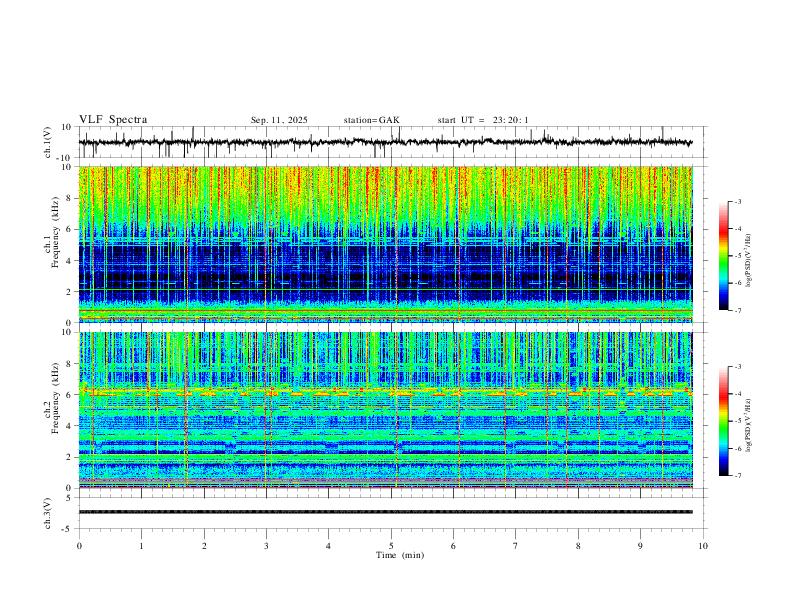
Task: Click time-axis tick label "1"
Action: point(141,546)
